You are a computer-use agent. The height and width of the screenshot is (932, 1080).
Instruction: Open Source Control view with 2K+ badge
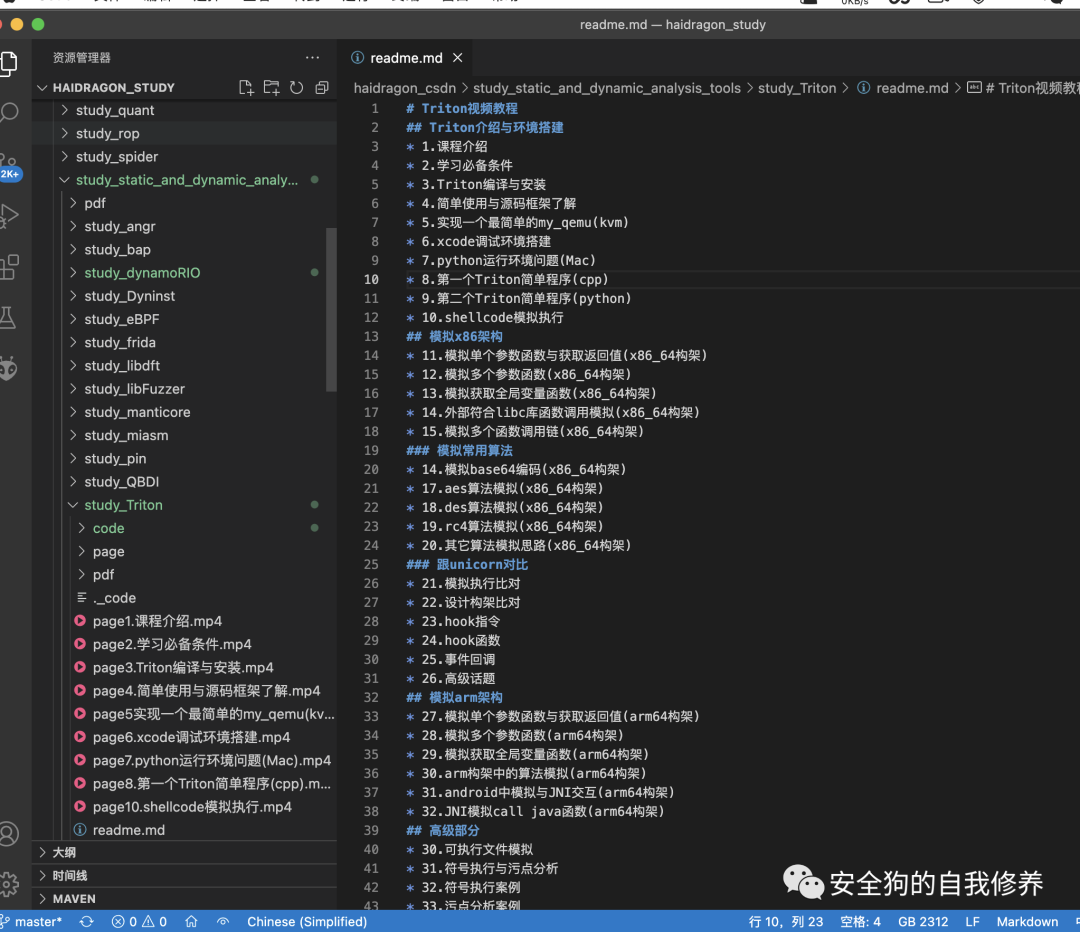[8, 165]
